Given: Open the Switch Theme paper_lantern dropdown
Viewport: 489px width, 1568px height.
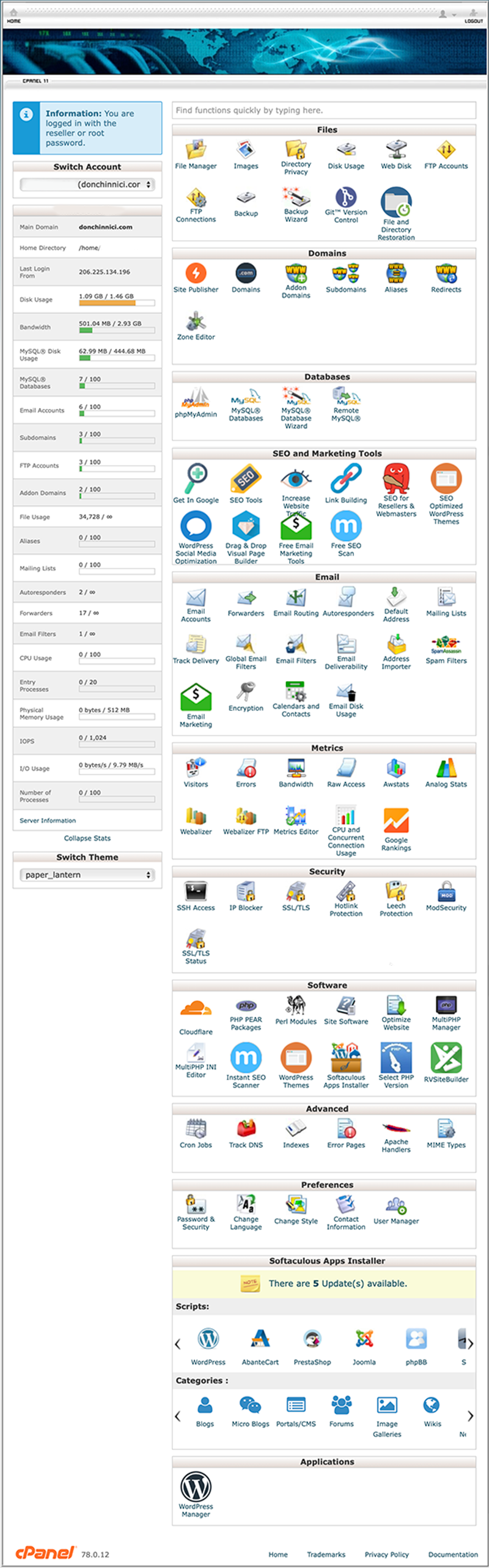Looking at the screenshot, I should (x=87, y=875).
